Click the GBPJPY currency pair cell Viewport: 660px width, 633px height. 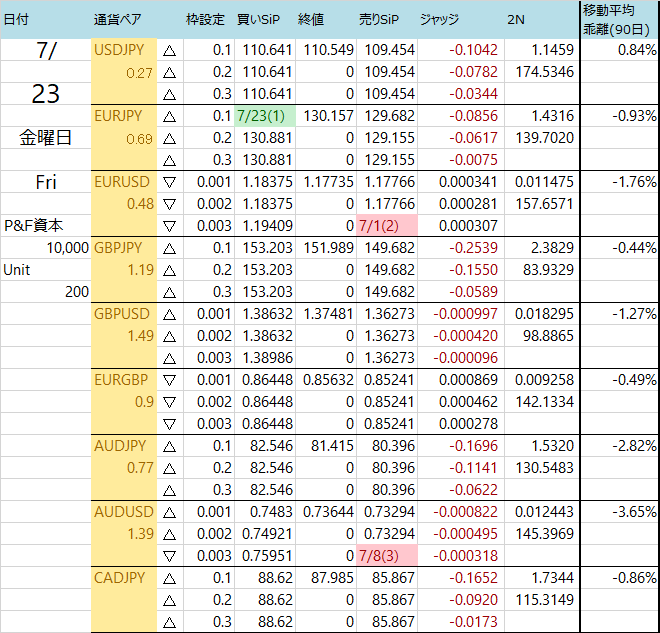[124, 247]
